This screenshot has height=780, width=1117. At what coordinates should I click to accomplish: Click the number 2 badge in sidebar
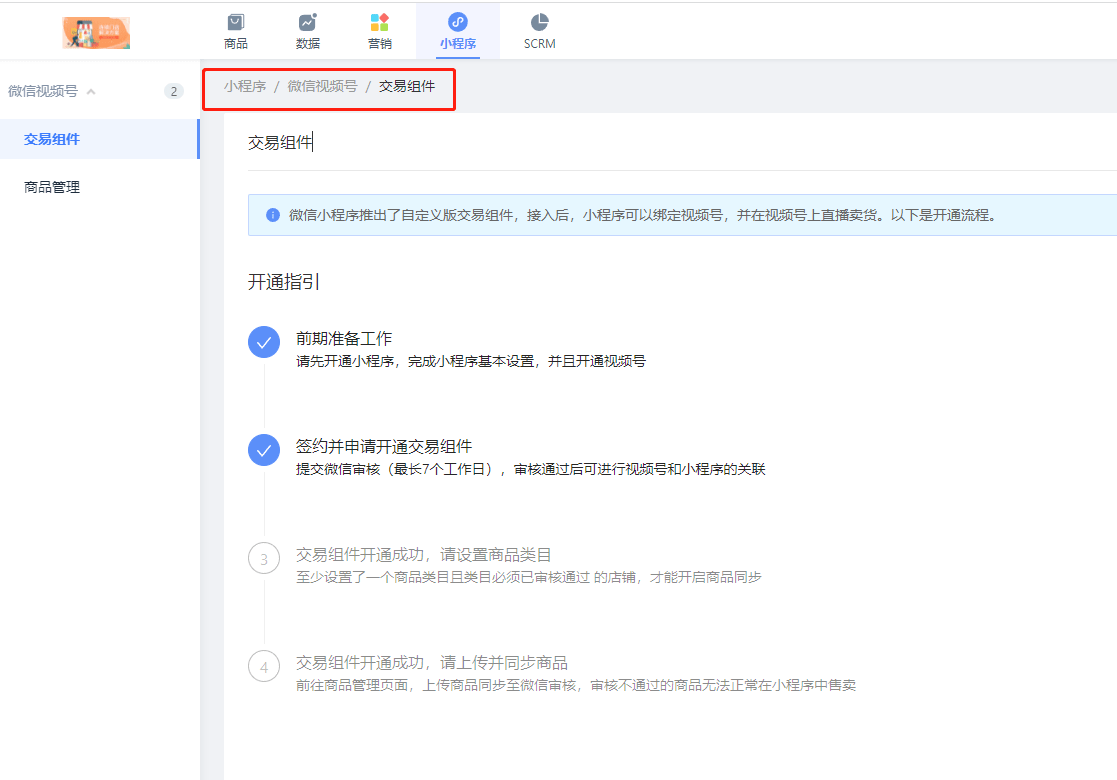pyautogui.click(x=173, y=90)
